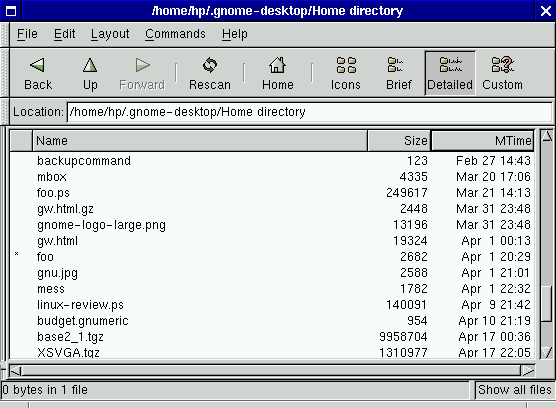This screenshot has width=556, height=408.
Task: Click the vertical scrollbar down arrow
Action: [x=547, y=352]
